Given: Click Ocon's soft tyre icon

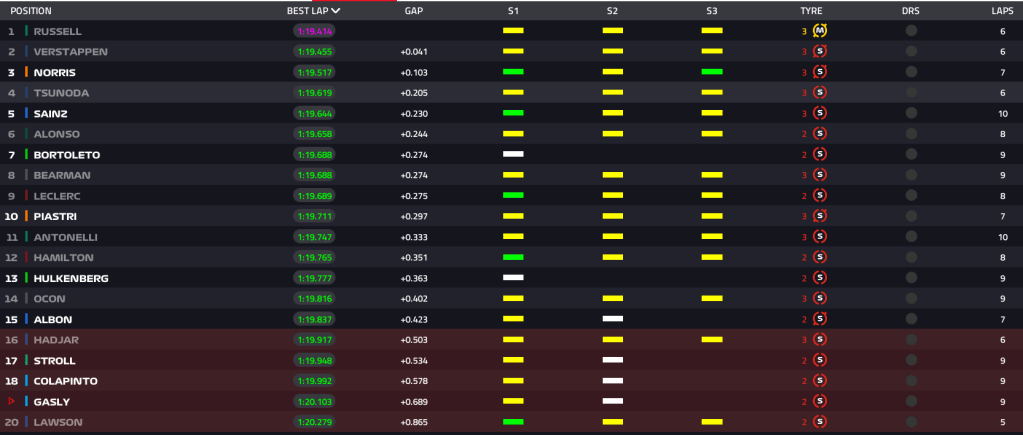Looking at the screenshot, I should (x=820, y=299).
